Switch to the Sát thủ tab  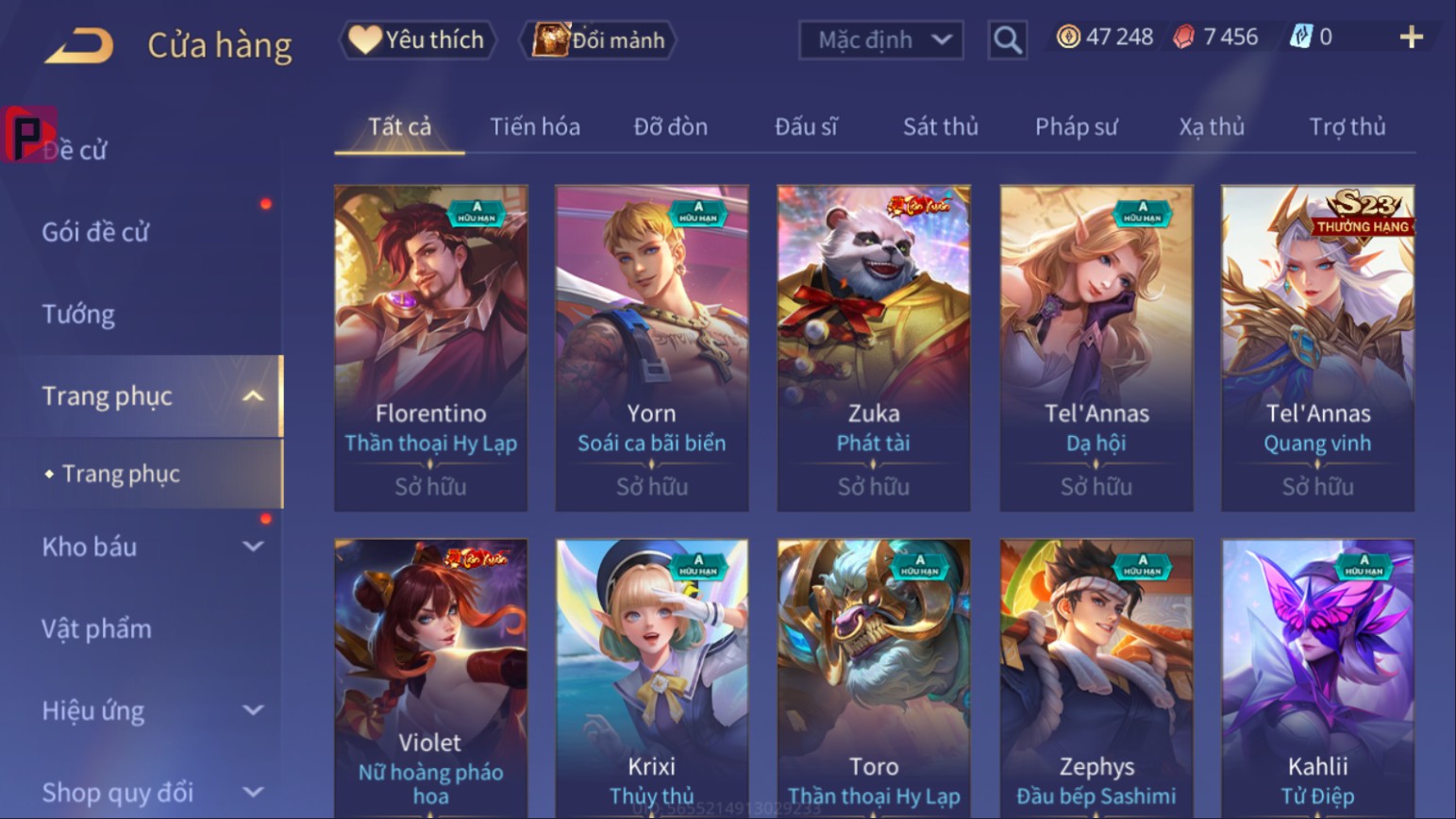[940, 126]
